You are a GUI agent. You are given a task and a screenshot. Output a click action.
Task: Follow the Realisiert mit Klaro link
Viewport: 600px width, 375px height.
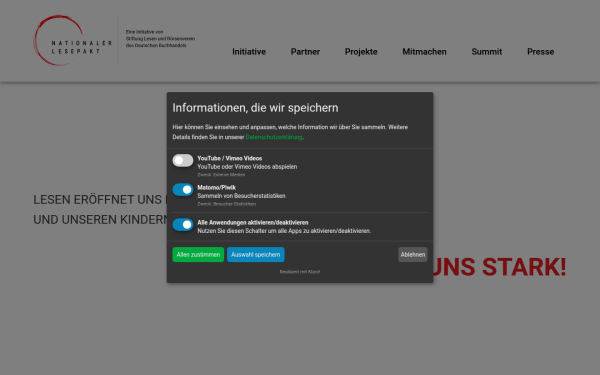300,272
